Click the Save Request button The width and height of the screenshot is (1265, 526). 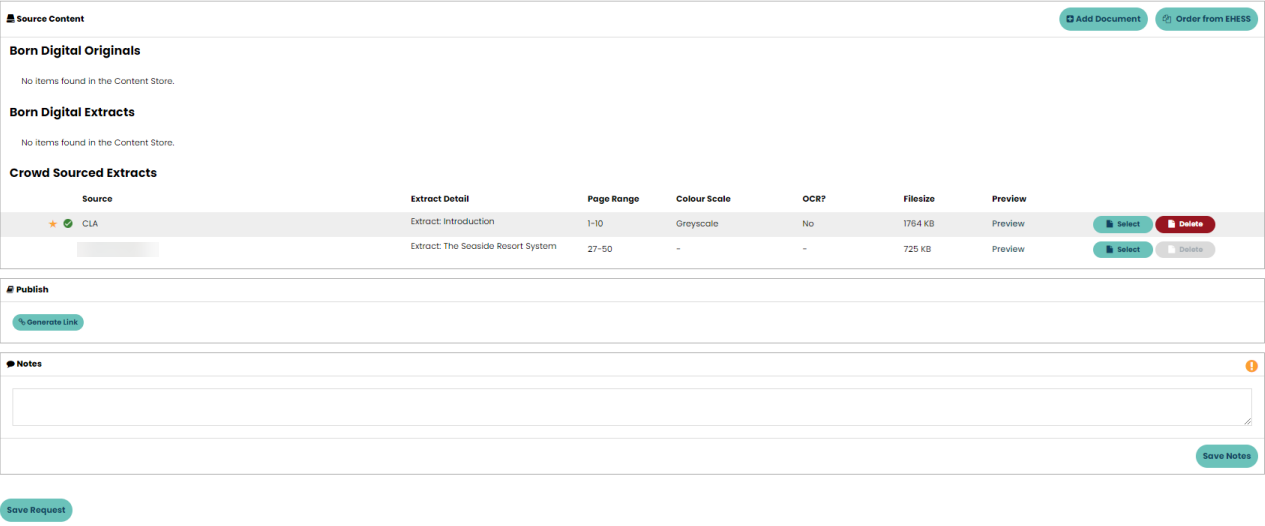click(x=36, y=510)
